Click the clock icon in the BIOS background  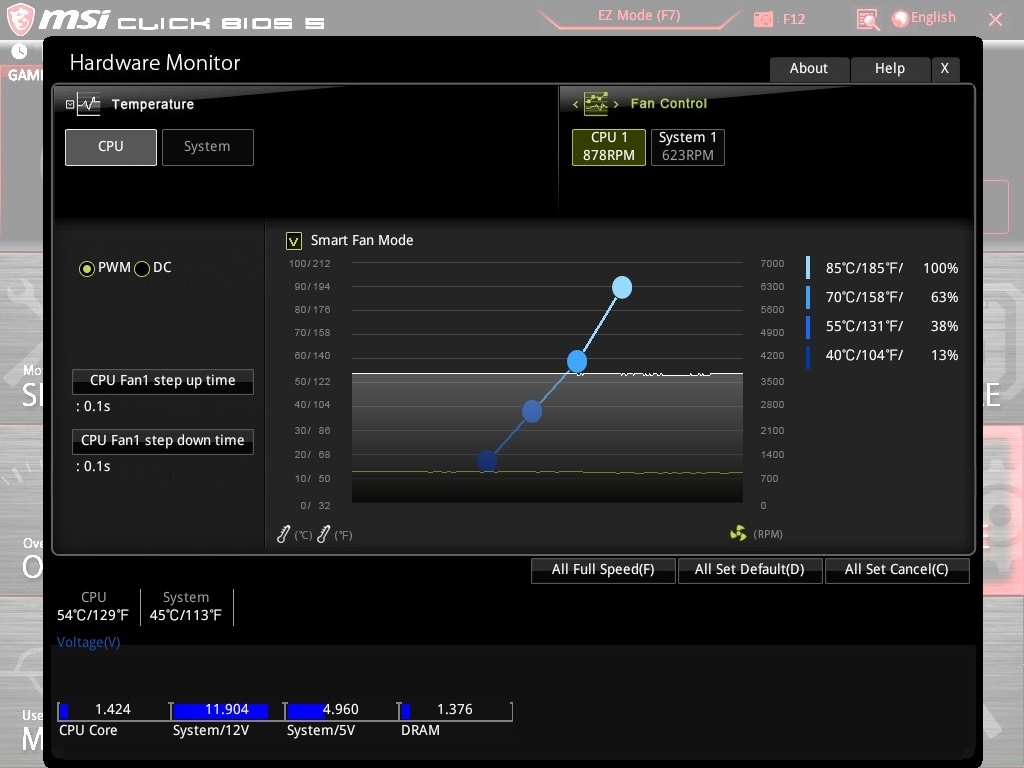coord(19,51)
